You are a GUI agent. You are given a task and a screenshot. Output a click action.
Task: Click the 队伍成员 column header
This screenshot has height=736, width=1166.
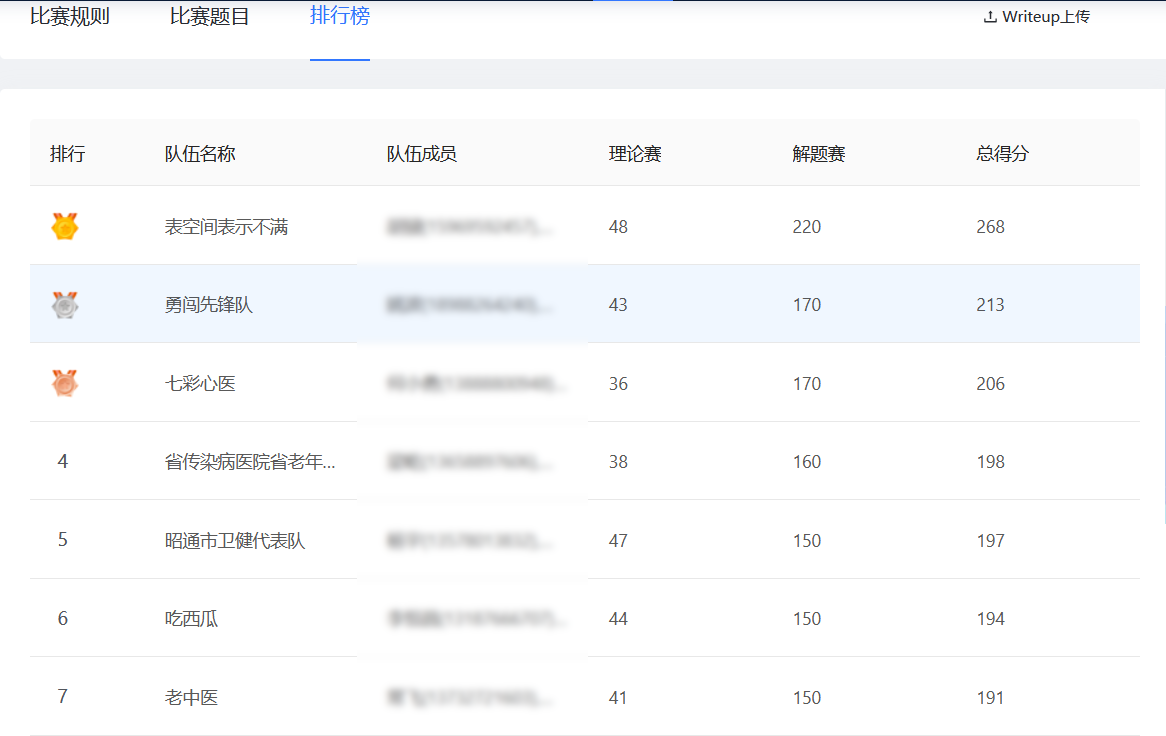click(422, 154)
